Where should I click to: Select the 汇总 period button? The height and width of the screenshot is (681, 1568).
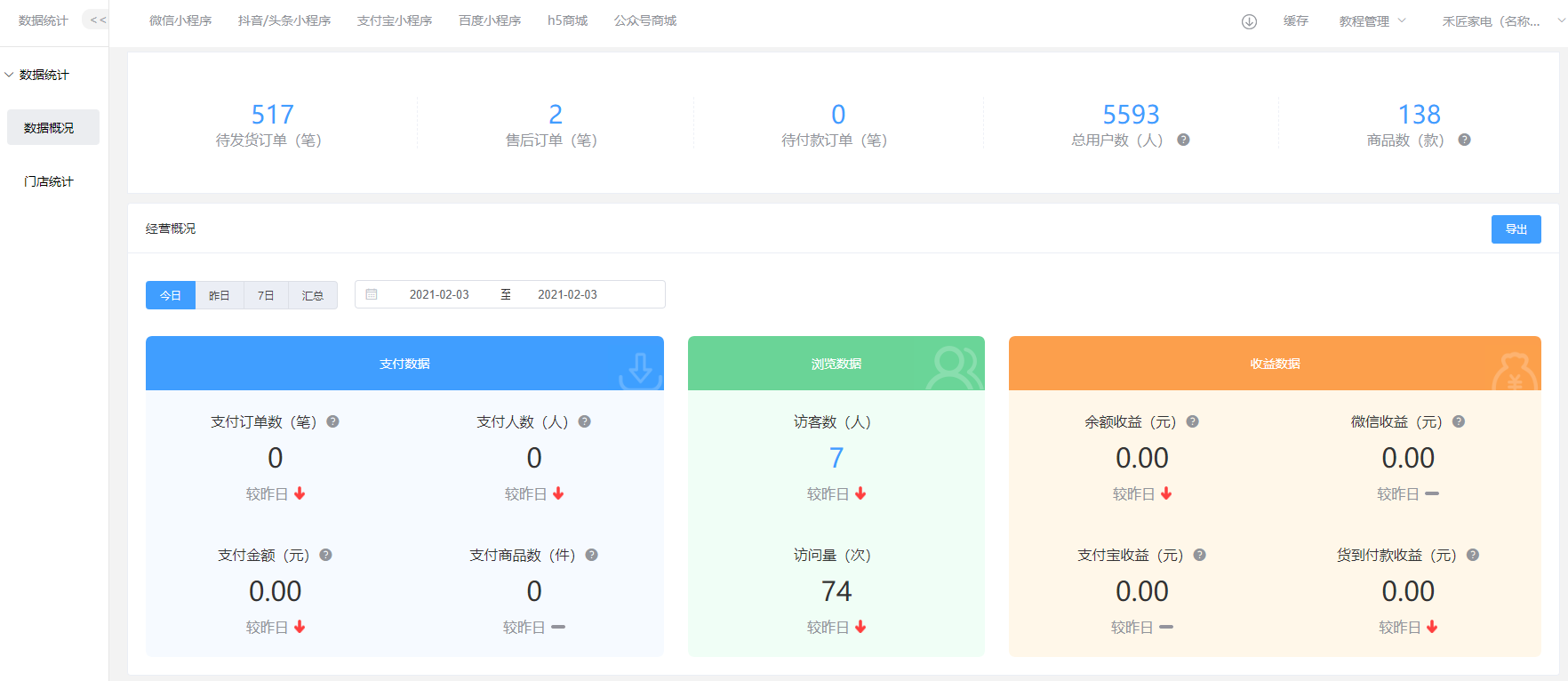[x=313, y=295]
